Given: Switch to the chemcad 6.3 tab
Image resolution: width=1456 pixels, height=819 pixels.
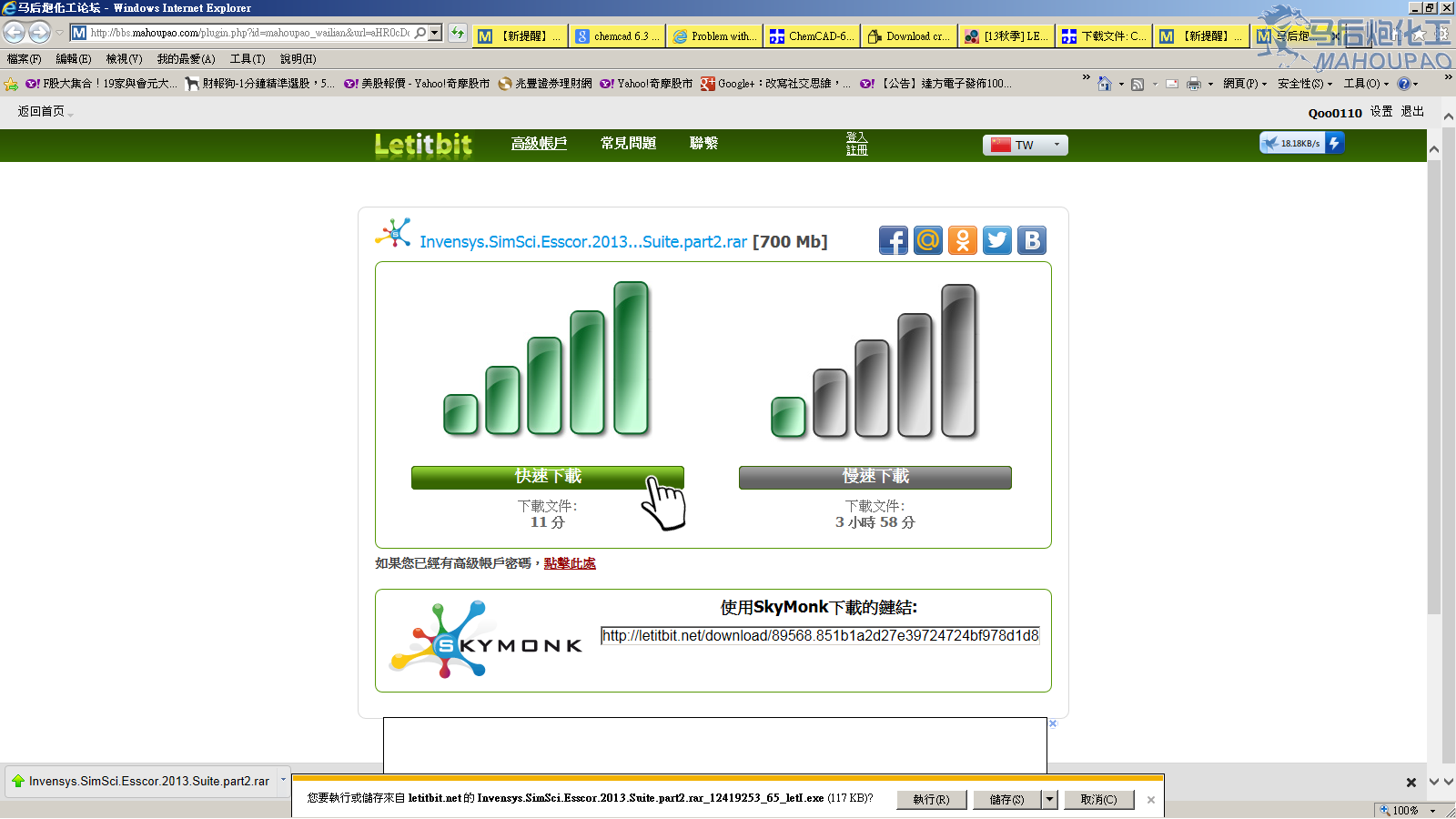Looking at the screenshot, I should click(619, 36).
